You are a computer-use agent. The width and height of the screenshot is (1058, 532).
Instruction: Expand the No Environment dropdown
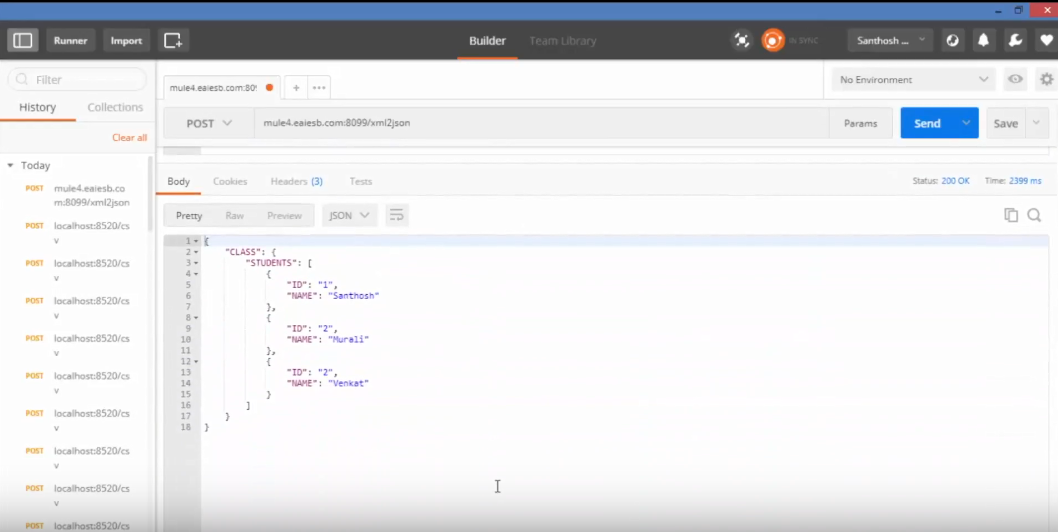click(913, 80)
